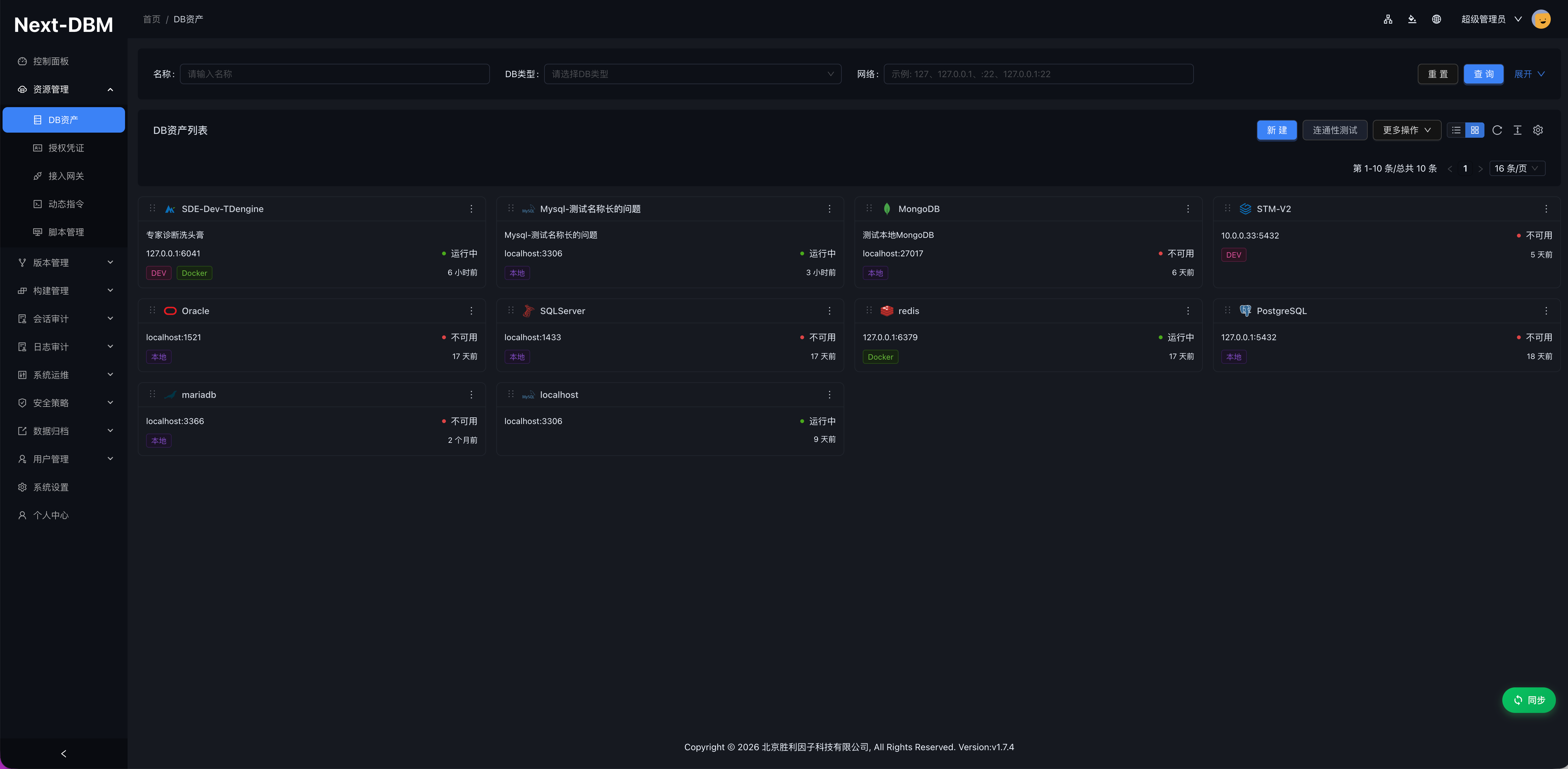Viewport: 1568px width, 769px height.
Task: Expand 版本管理 sidebar menu
Action: 64,263
